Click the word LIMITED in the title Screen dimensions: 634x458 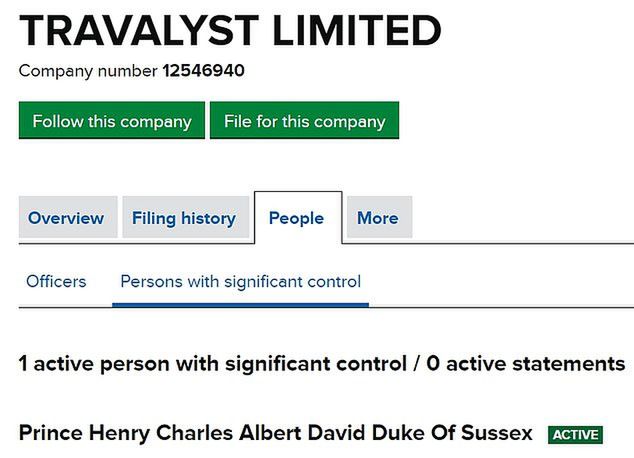point(345,31)
